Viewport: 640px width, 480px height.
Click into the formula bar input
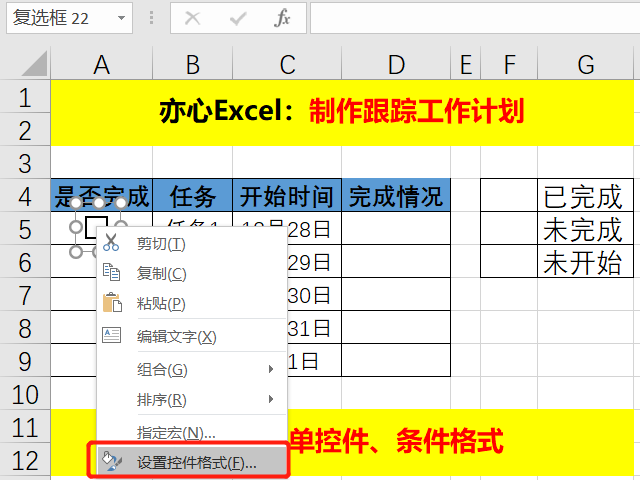coord(475,18)
